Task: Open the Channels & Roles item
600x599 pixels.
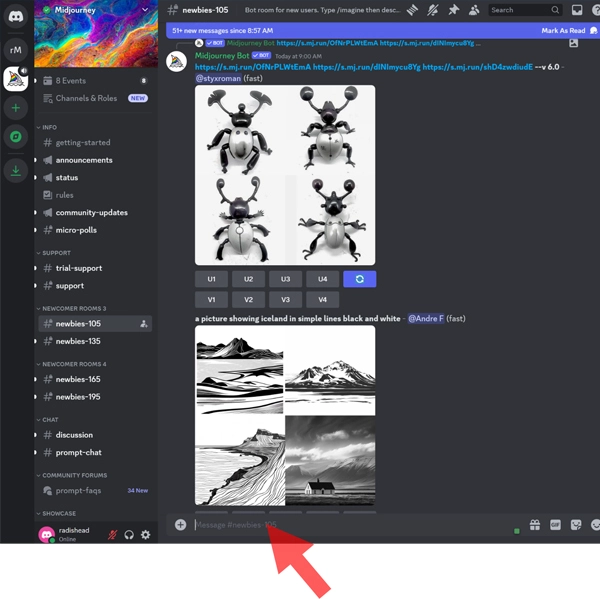Action: 86,98
